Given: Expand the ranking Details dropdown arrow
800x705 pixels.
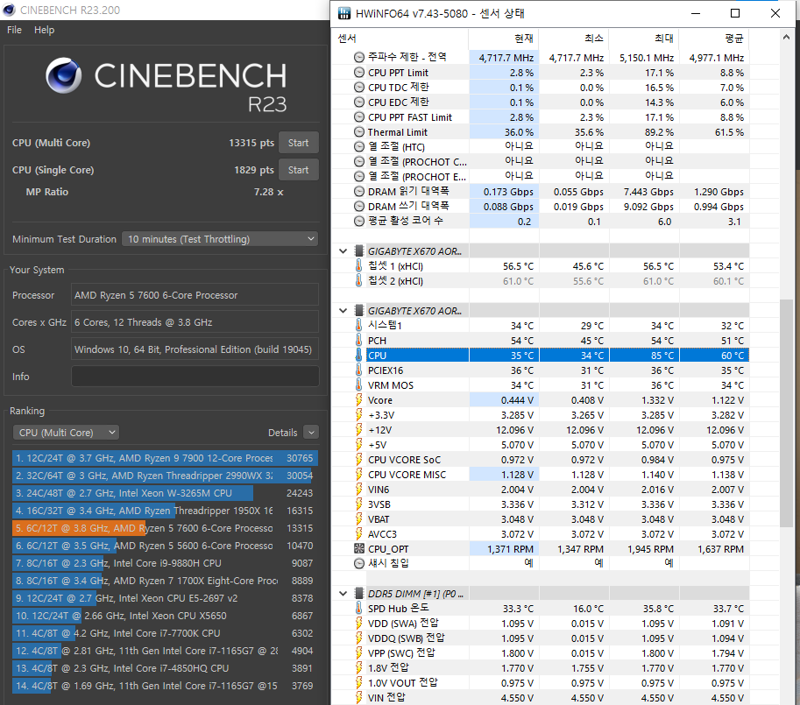Looking at the screenshot, I should coord(311,433).
